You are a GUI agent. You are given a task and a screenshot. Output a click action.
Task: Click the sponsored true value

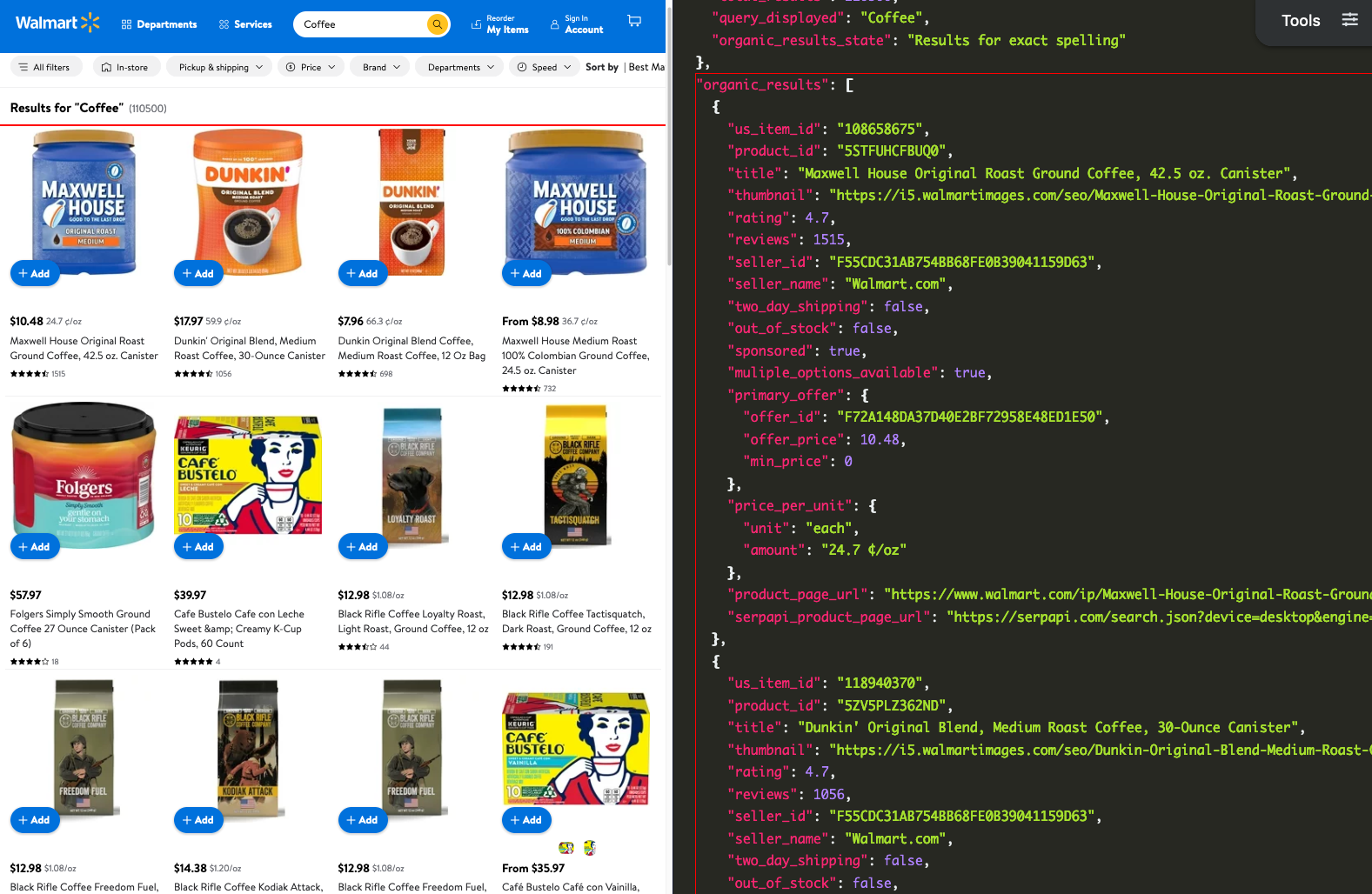click(x=845, y=350)
